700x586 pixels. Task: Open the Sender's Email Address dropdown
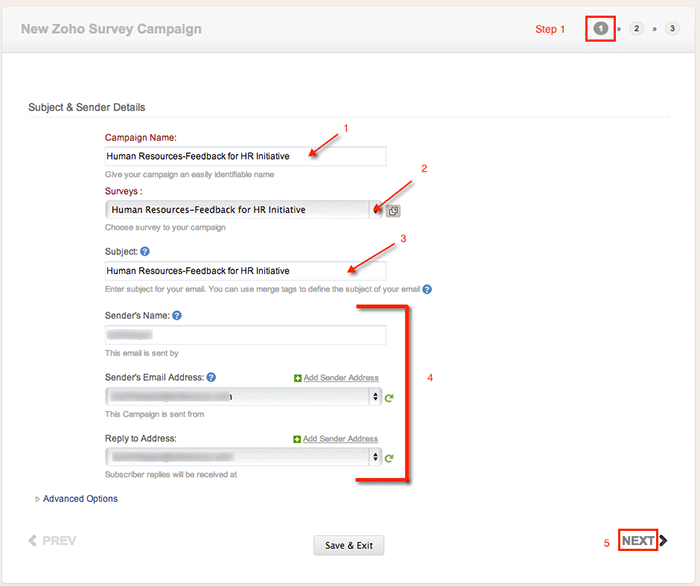[x=243, y=397]
